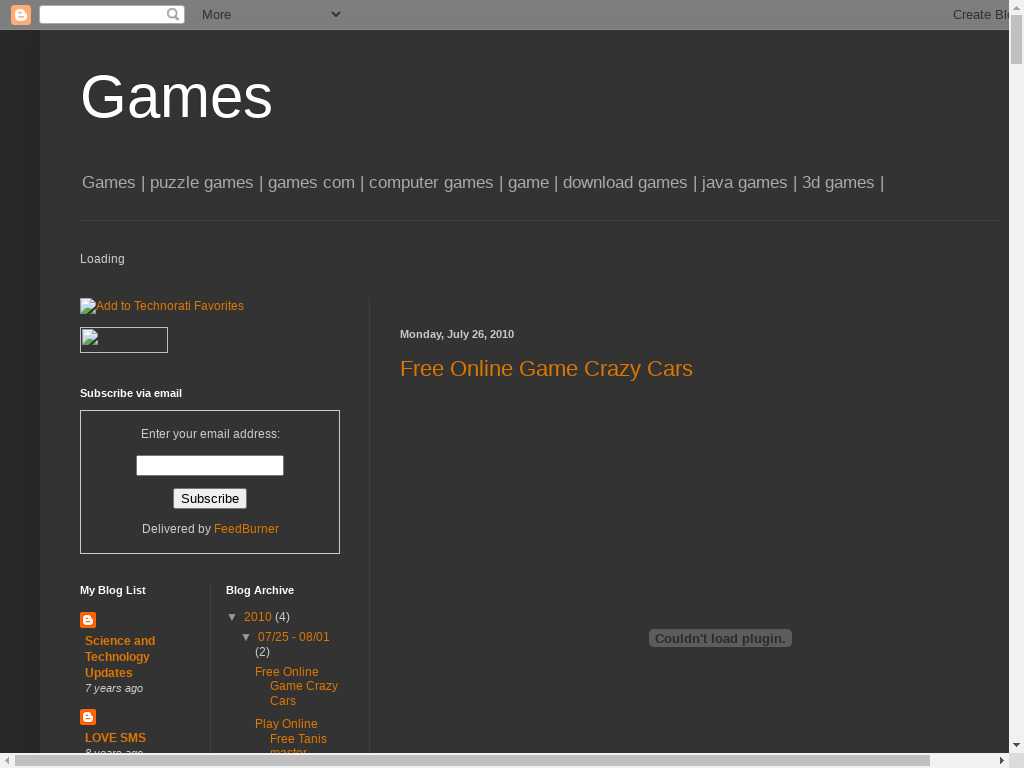Click the vertical scrollbar down arrow
1024x768 pixels.
(x=1016, y=745)
